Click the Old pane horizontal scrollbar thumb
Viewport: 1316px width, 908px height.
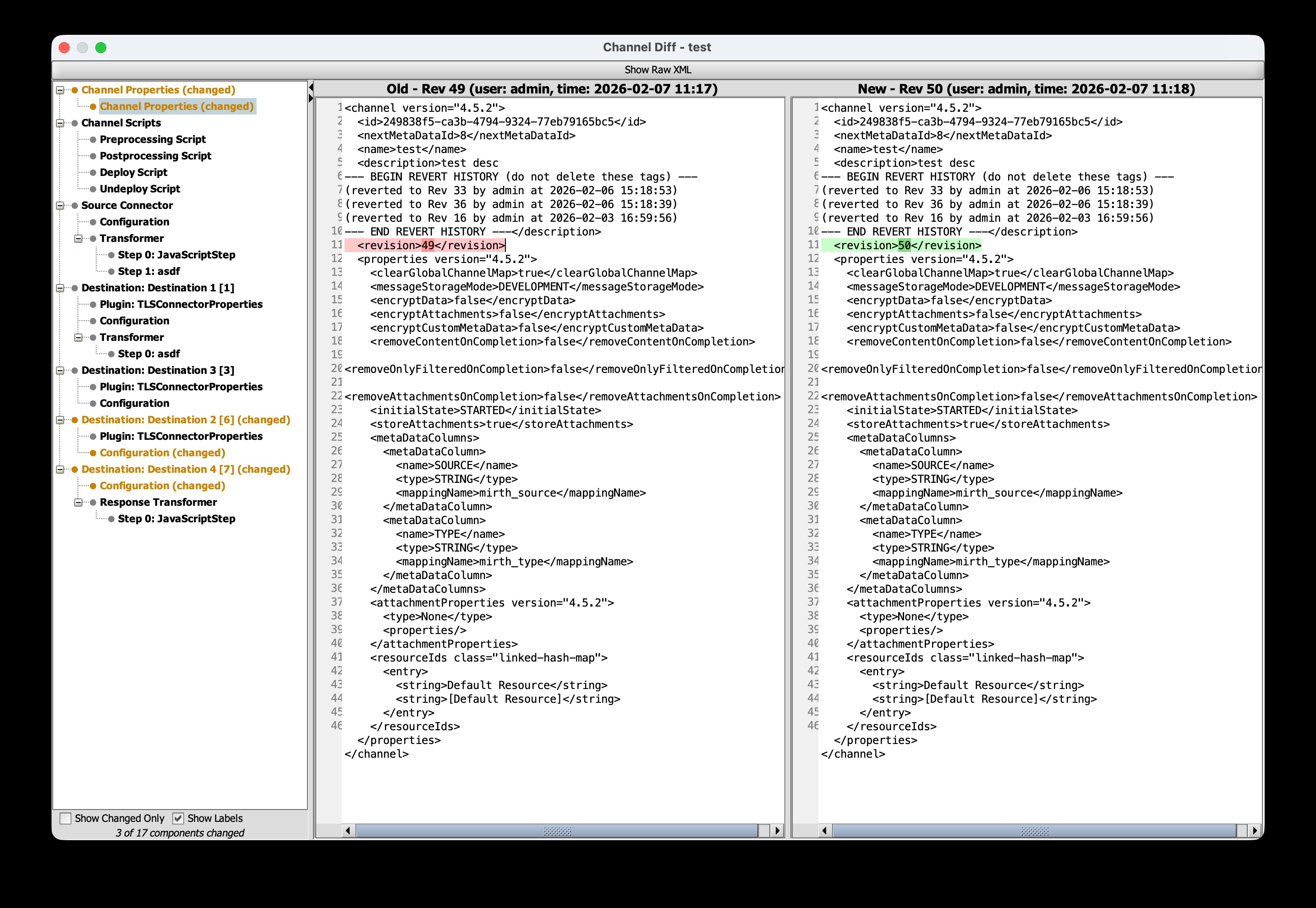coord(557,831)
